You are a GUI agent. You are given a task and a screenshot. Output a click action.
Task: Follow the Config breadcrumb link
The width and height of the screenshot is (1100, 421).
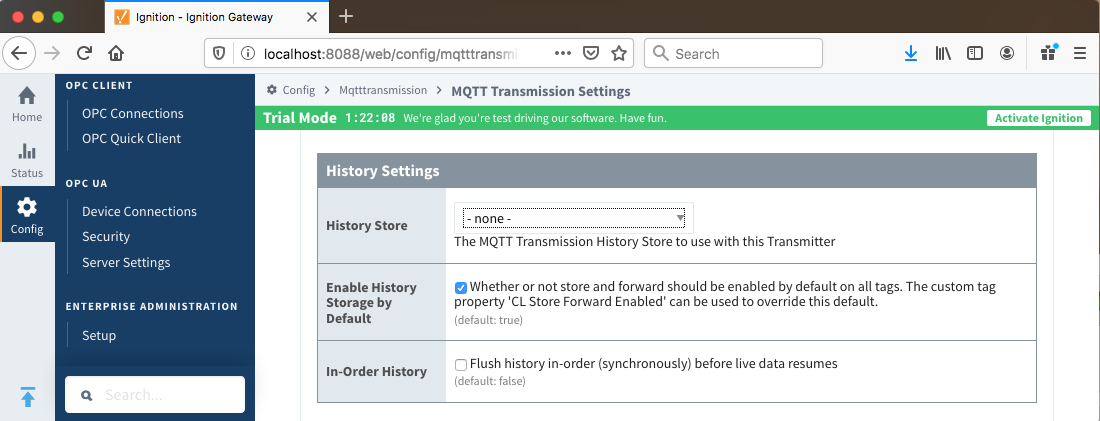click(299, 90)
